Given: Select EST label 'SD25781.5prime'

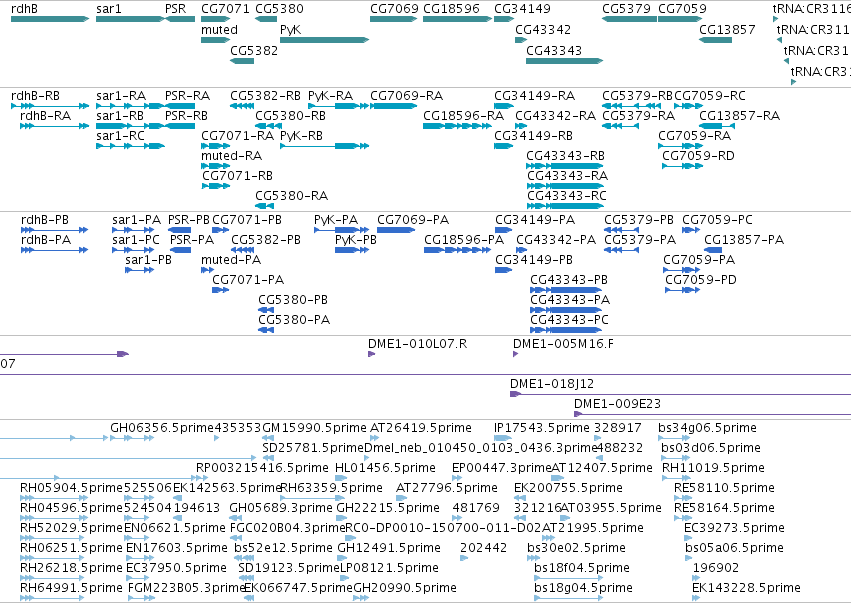Looking at the screenshot, I should coord(313,448).
